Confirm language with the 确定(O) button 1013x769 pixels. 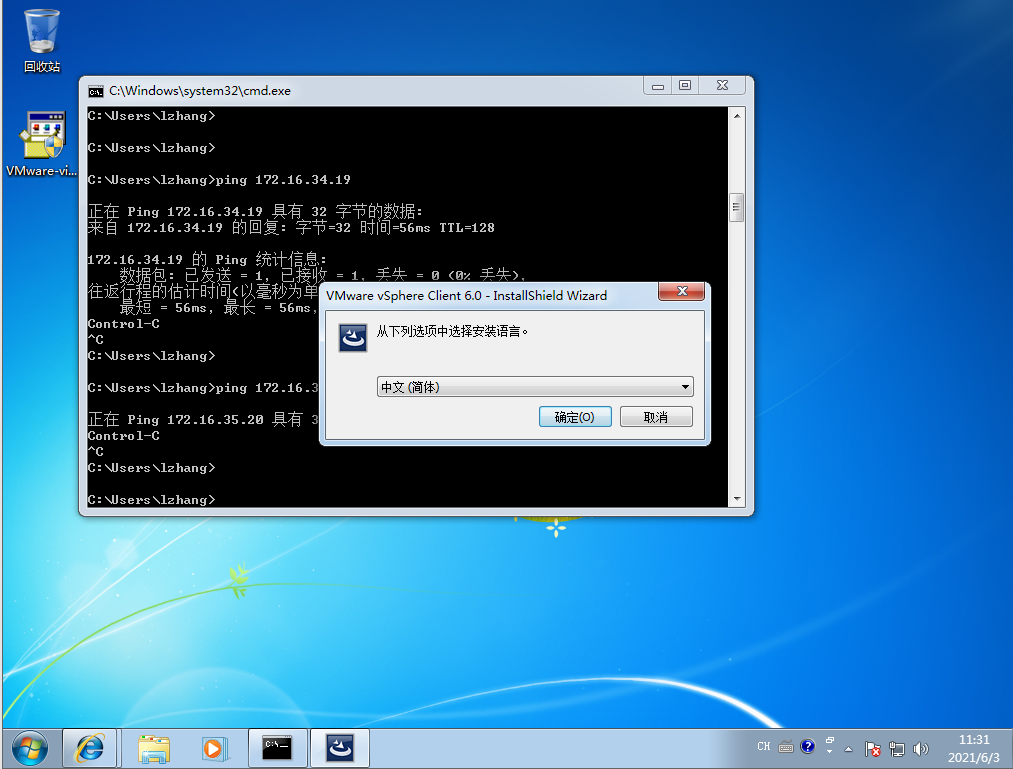[575, 417]
